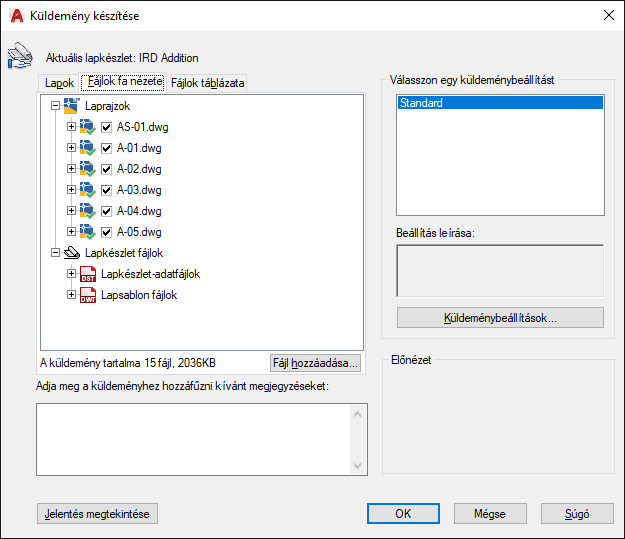Select the Lapkészlet fájlok label
This screenshot has height=539, width=625.
(x=124, y=253)
